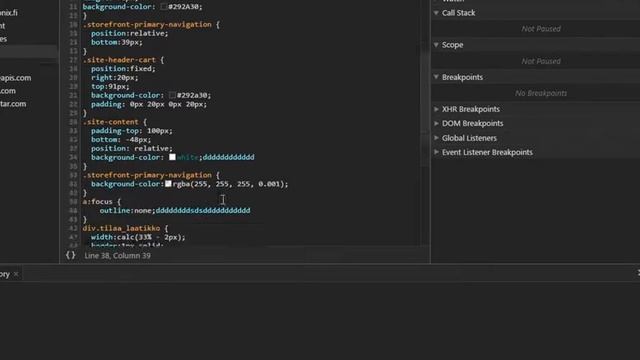Open the #292a30 swatch in .site-header-cart
The image size is (640, 360).
(x=172, y=95)
